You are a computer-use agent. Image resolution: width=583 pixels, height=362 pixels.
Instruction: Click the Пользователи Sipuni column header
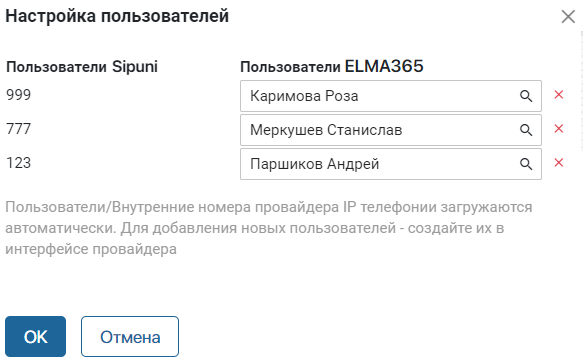point(82,67)
